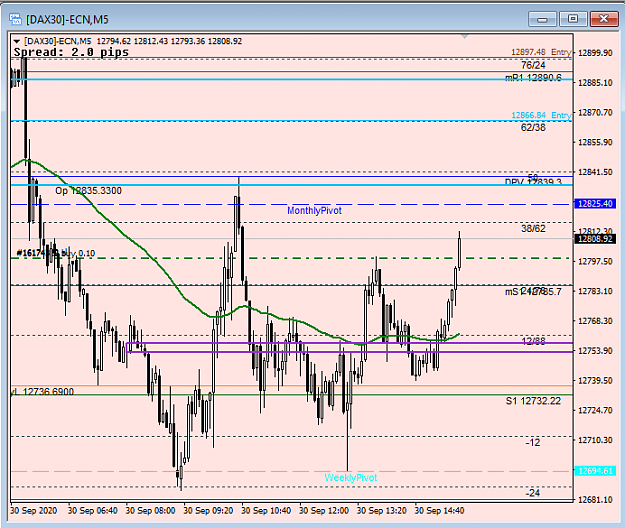This screenshot has width=625, height=528.
Task: Click the 12841.50 price scale value
Action: pyautogui.click(x=596, y=172)
